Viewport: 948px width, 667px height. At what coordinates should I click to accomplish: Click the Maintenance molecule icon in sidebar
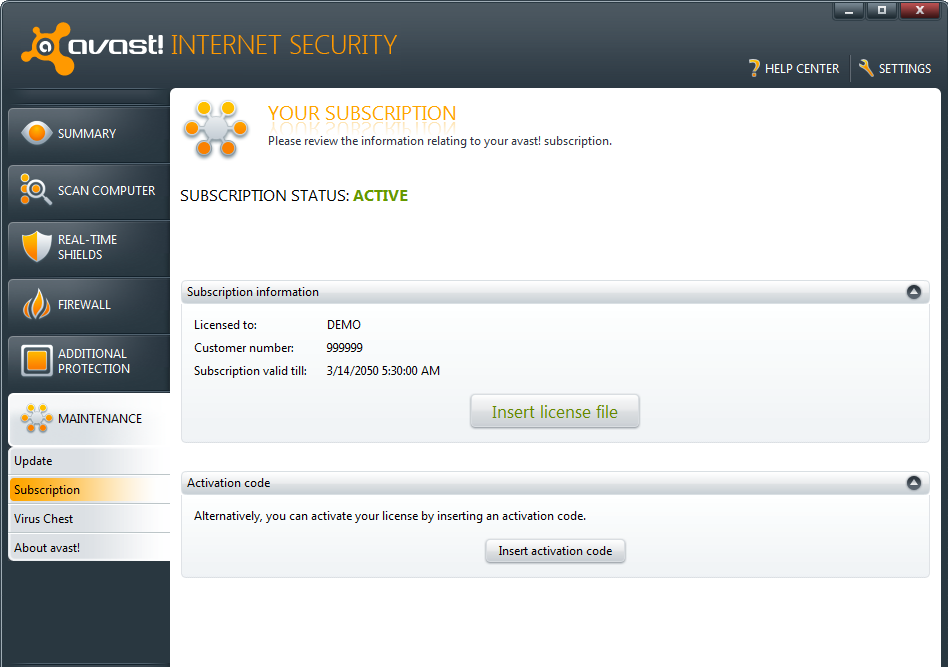pyautogui.click(x=36, y=418)
